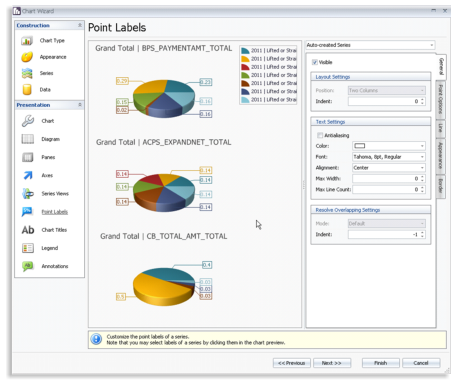Open the Auto-created Series dropdown
455x385 pixels.
(x=370, y=45)
